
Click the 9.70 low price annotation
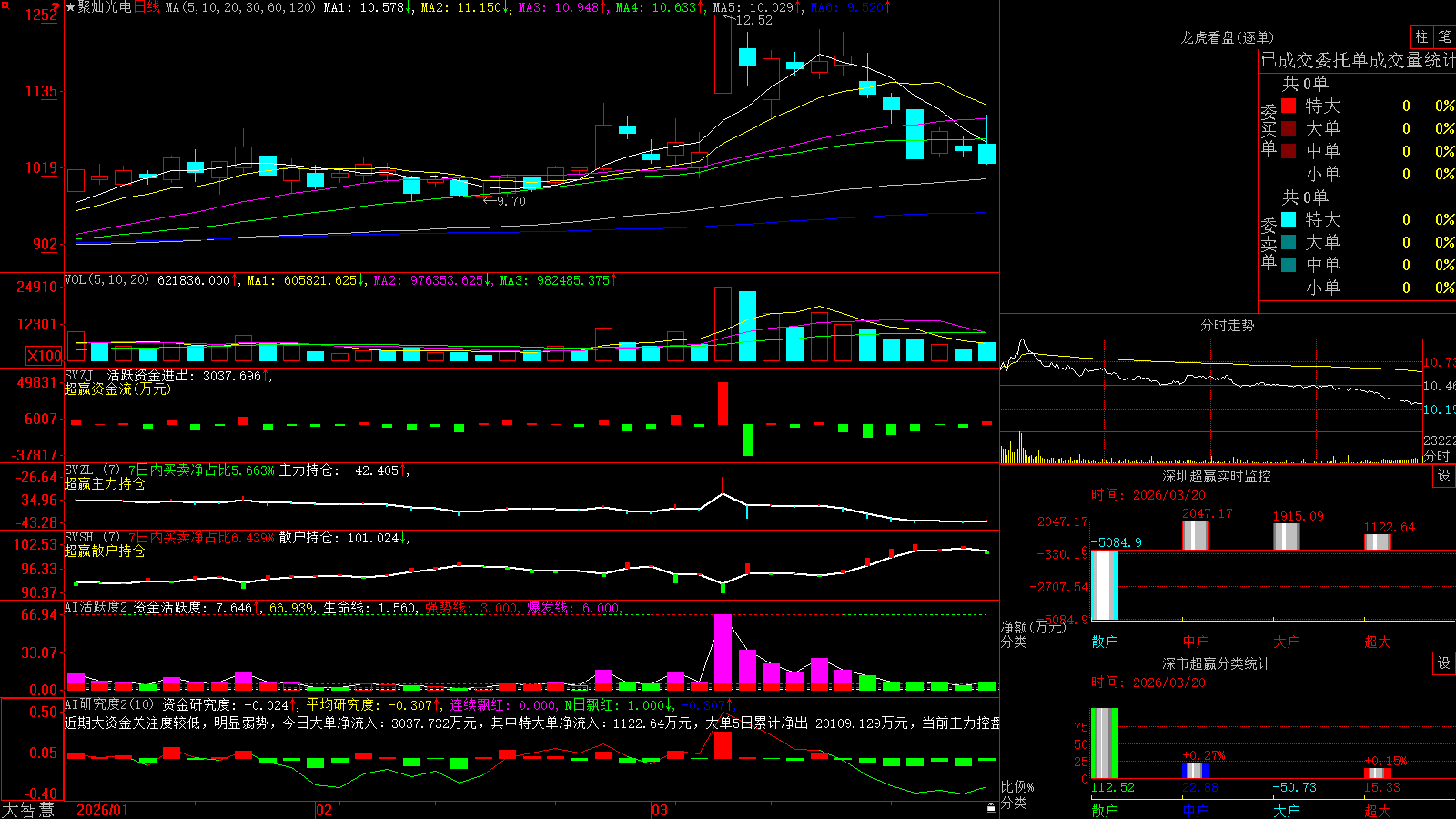511,201
